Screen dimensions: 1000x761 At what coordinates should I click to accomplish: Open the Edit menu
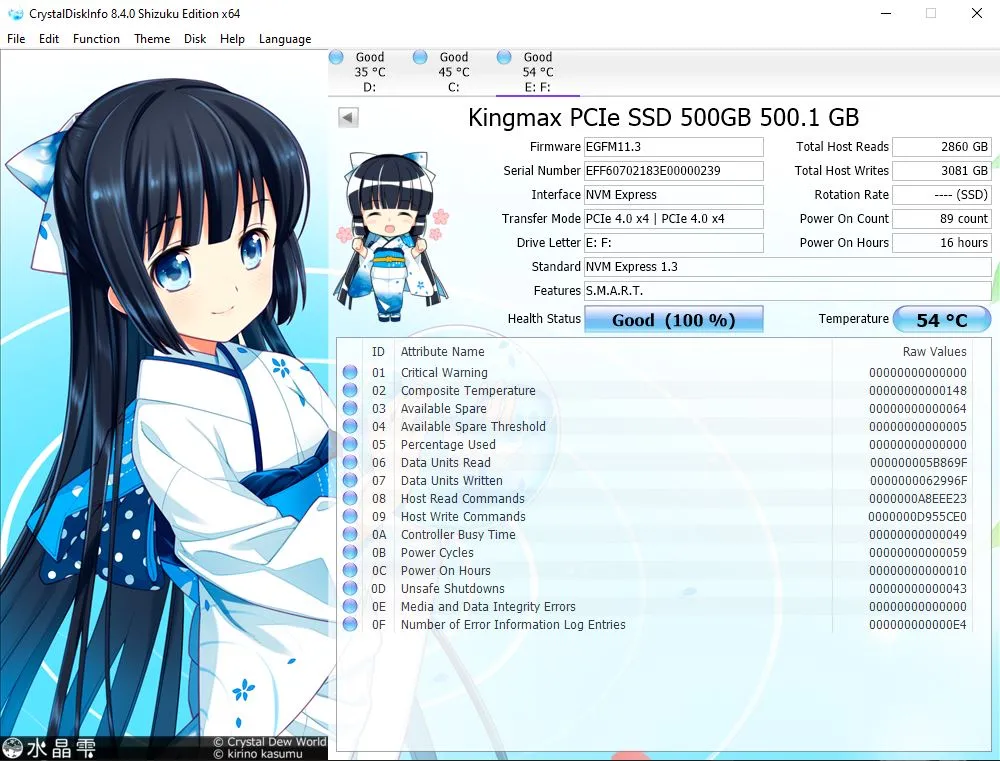[48, 39]
